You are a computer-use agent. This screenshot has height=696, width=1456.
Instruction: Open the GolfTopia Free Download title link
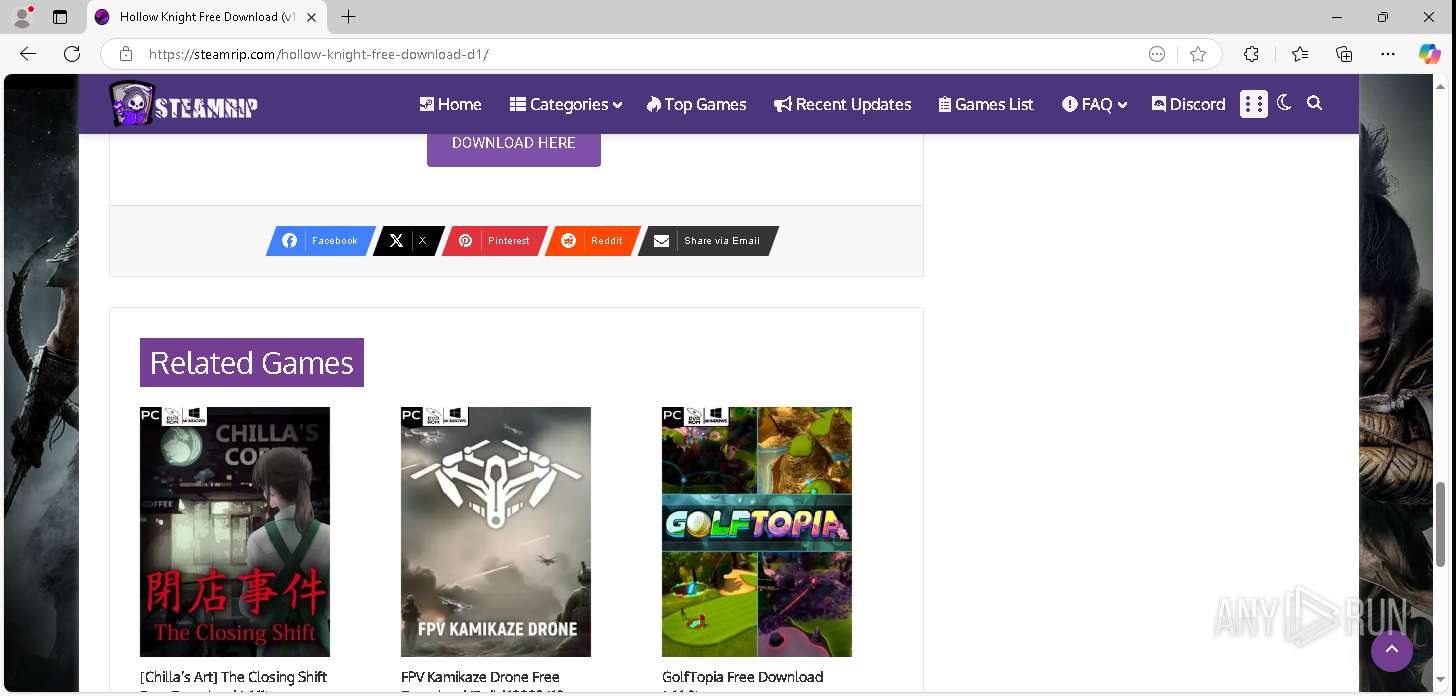pos(743,678)
